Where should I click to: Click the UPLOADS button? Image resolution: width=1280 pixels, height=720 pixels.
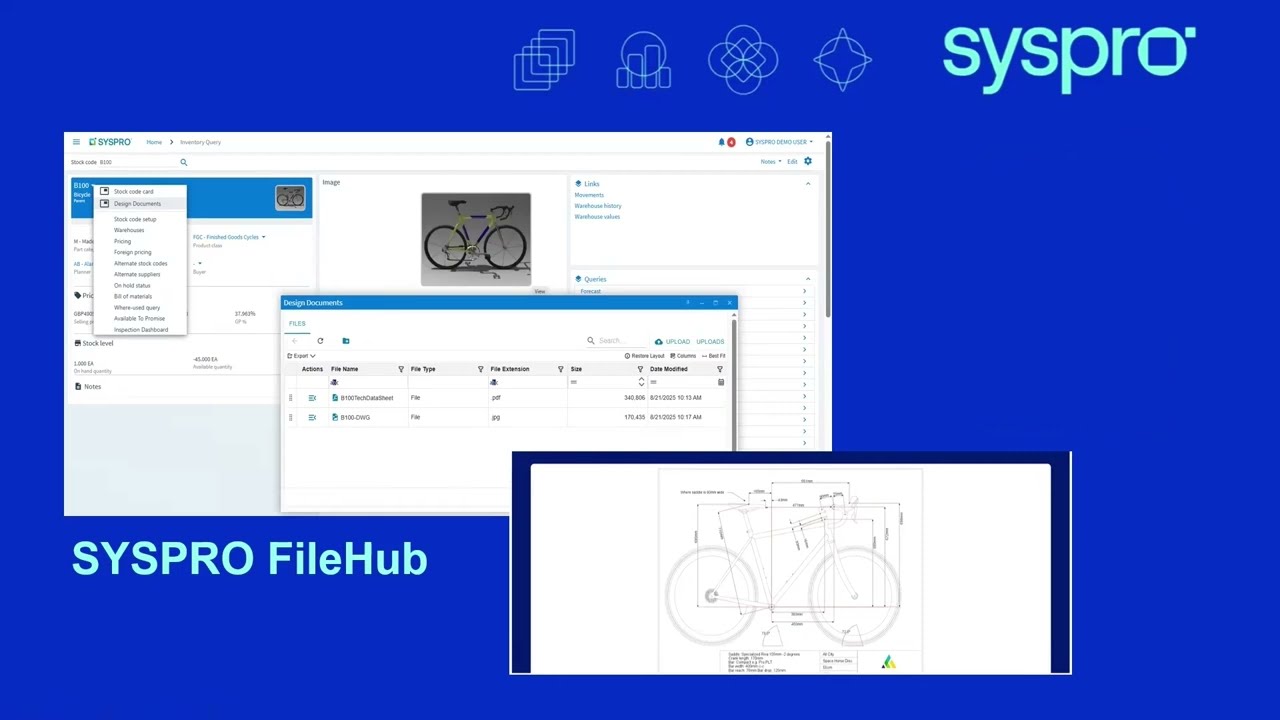(x=710, y=341)
